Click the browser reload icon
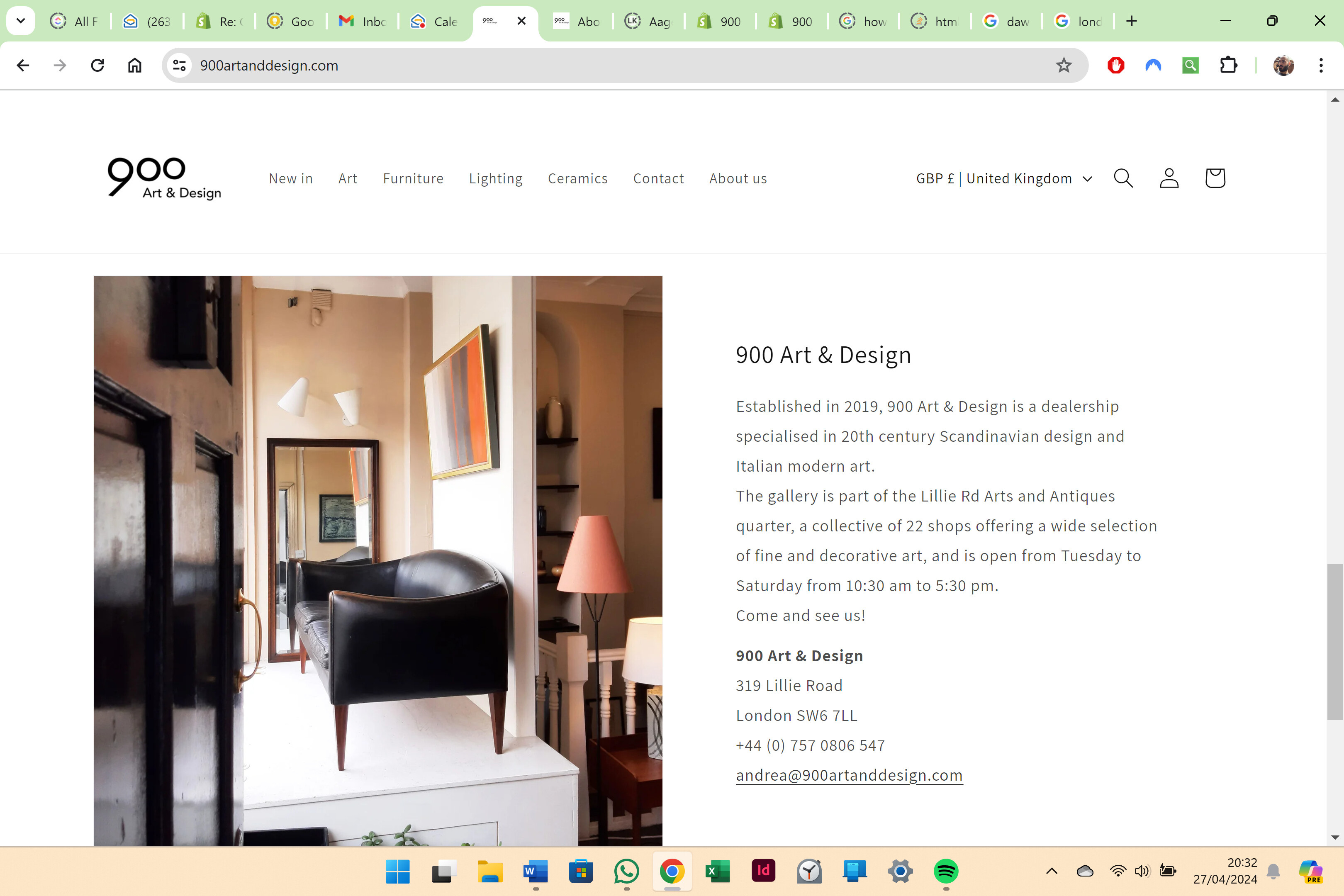This screenshot has height=896, width=1344. pyautogui.click(x=98, y=66)
